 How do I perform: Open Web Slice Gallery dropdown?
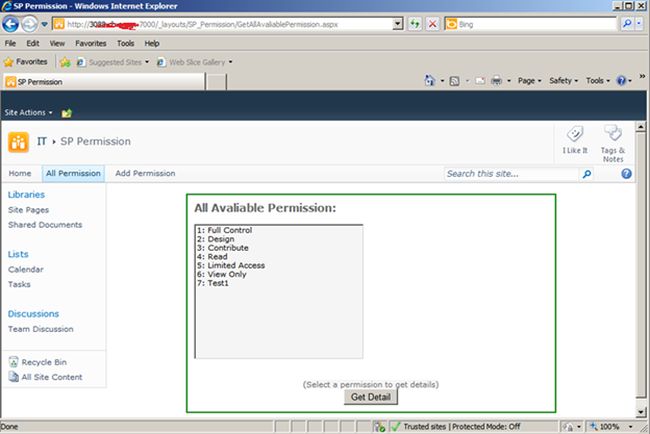(x=195, y=62)
